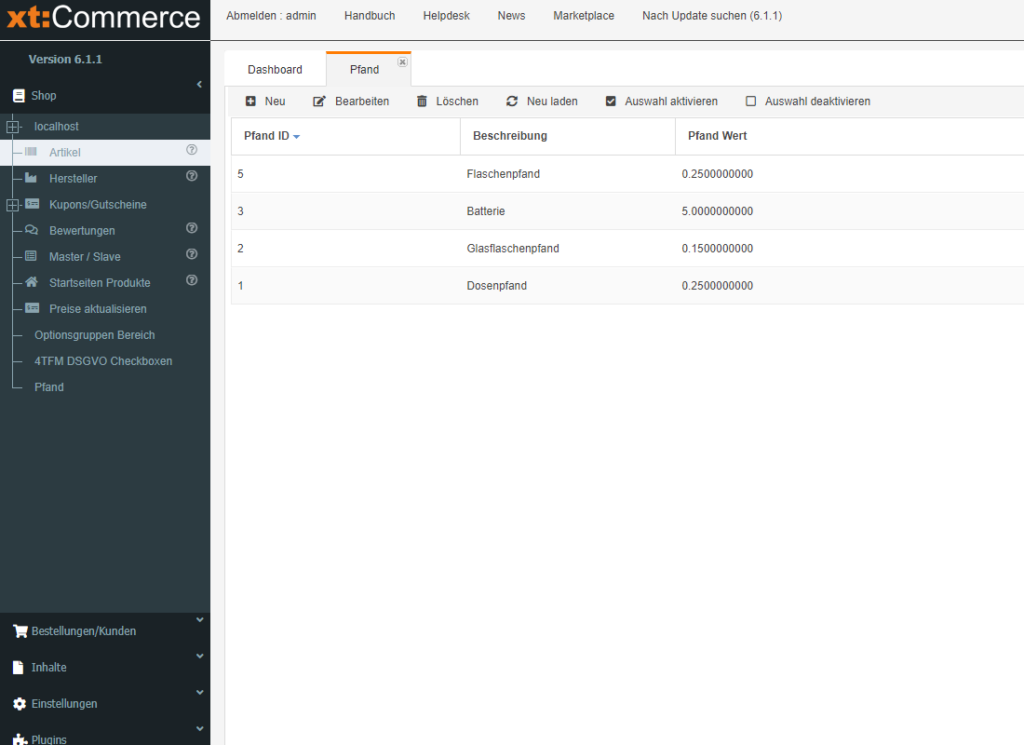Screen dimensions: 1024x745
Task: Click the Auswahl deaktivieren checkbox
Action: click(751, 101)
